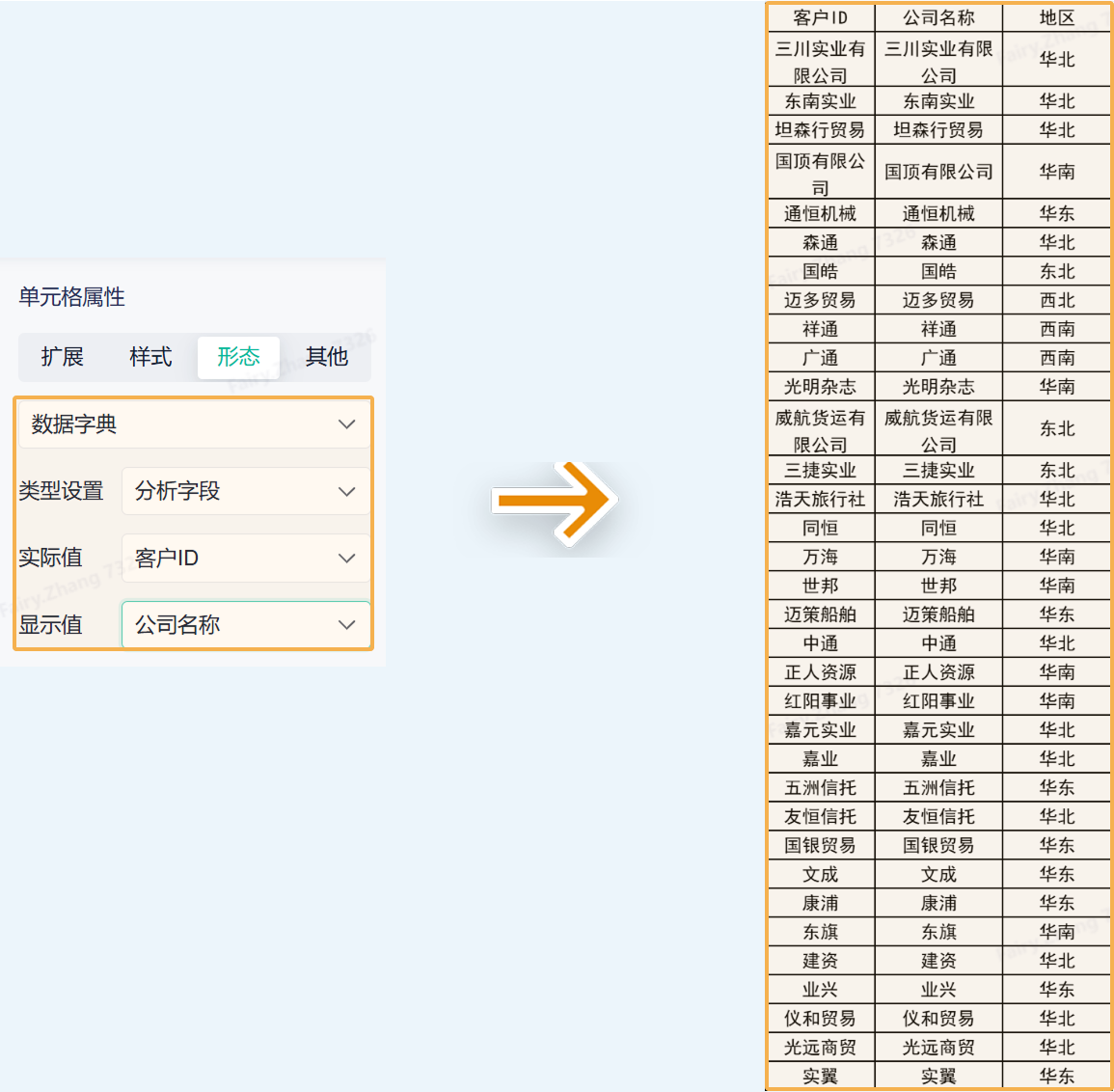Click the chevron arrow beside 分析字段
Screen dimensions: 1114x1092
pyautogui.click(x=346, y=491)
